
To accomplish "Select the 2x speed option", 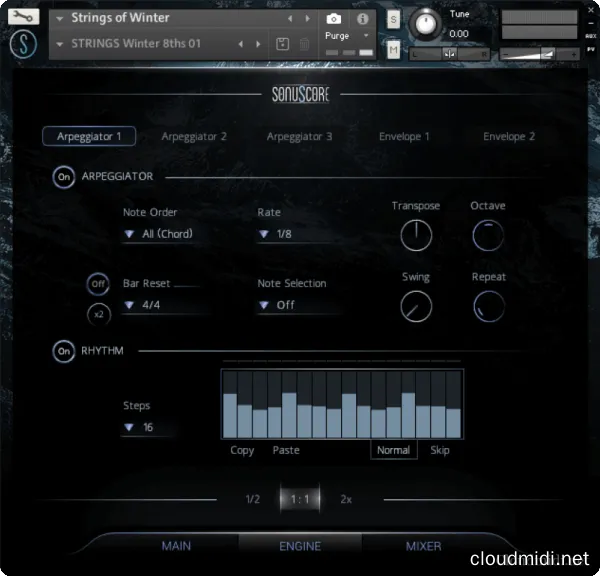I will pyautogui.click(x=346, y=499).
